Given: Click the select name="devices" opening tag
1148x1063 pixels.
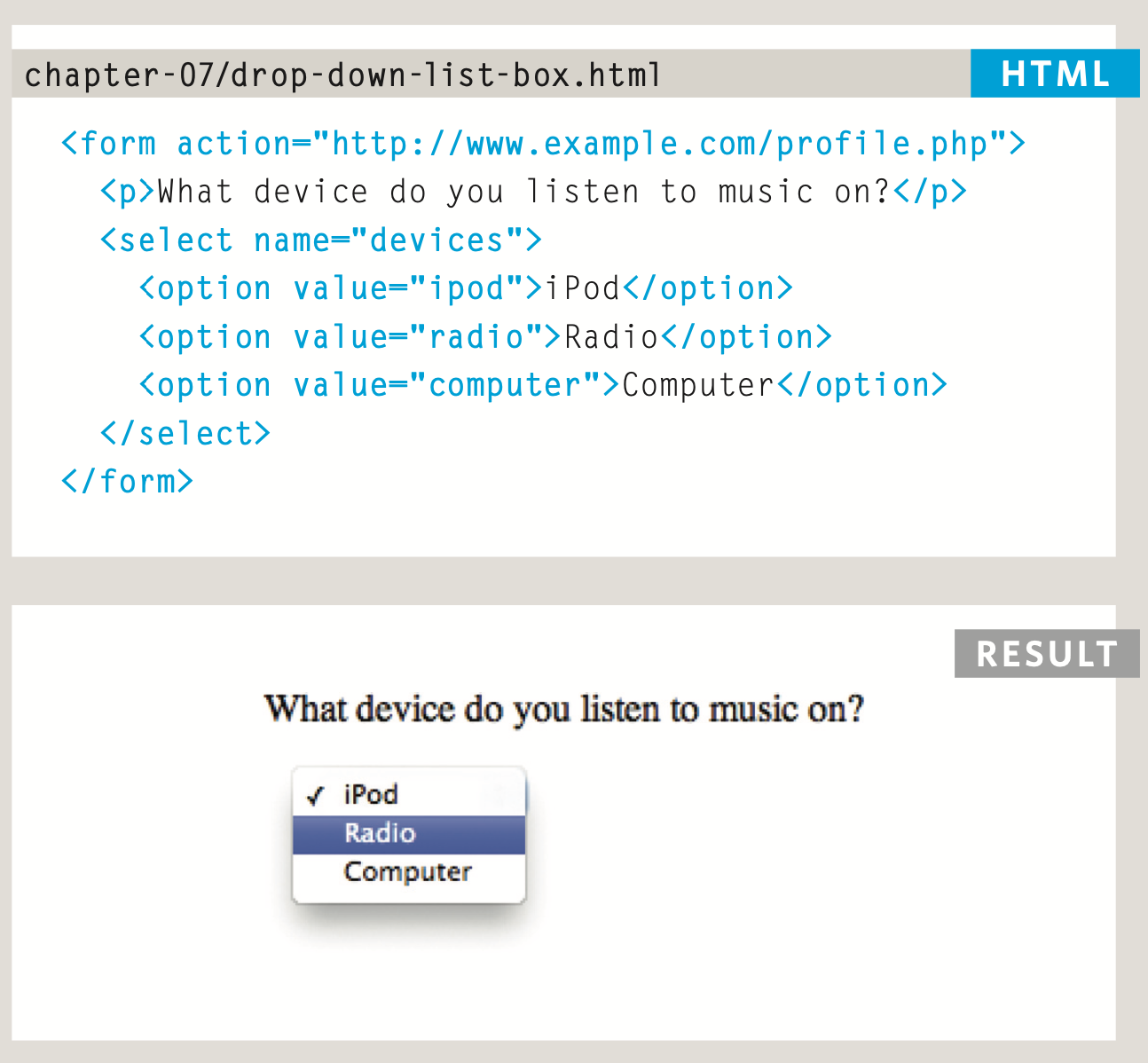Looking at the screenshot, I should point(320,240).
